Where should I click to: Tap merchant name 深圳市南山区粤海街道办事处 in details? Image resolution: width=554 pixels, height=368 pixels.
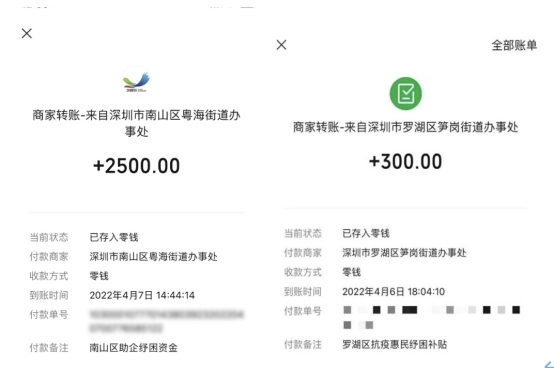point(153,256)
